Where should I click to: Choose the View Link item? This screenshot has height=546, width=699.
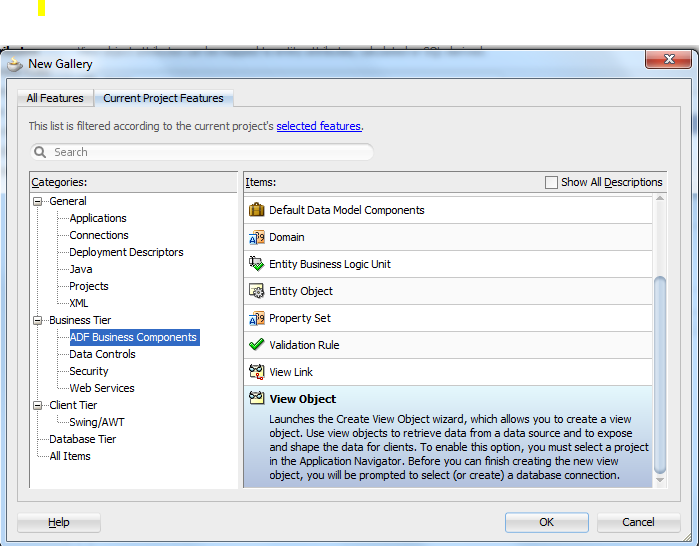click(448, 372)
